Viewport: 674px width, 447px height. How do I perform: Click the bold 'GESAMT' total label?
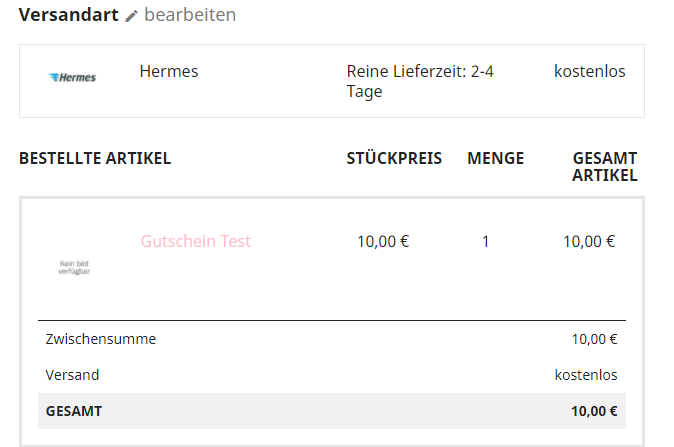74,411
